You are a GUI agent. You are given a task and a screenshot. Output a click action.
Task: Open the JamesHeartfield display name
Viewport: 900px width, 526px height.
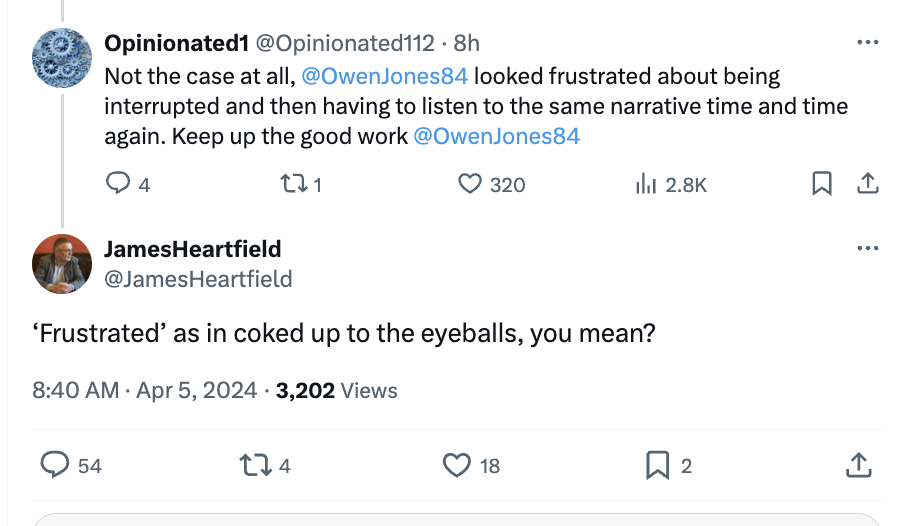coord(192,249)
